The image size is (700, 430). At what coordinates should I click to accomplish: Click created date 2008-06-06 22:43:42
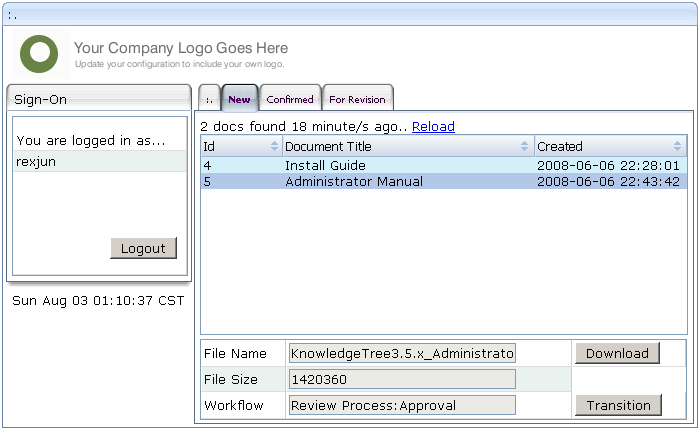(x=608, y=182)
